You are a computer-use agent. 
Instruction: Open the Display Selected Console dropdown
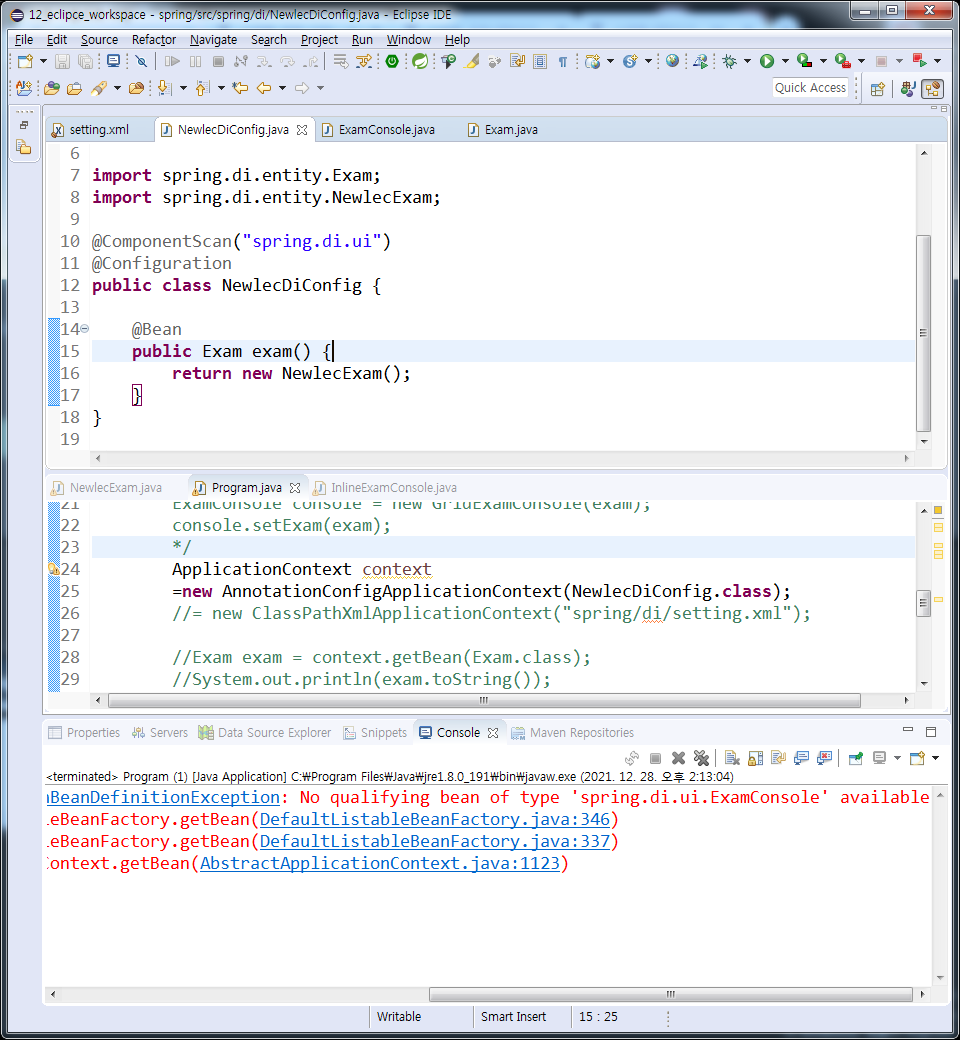click(897, 758)
